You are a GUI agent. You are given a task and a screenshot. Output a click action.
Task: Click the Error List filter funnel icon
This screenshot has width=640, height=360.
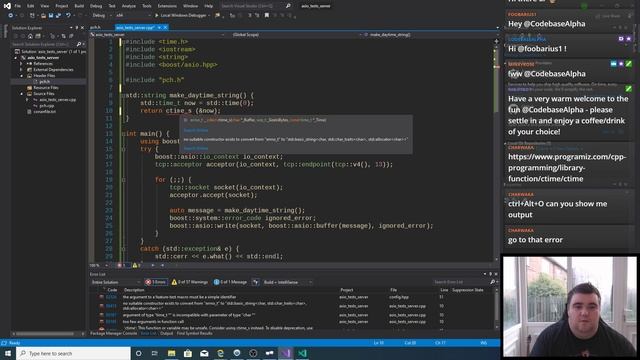pos(256,282)
